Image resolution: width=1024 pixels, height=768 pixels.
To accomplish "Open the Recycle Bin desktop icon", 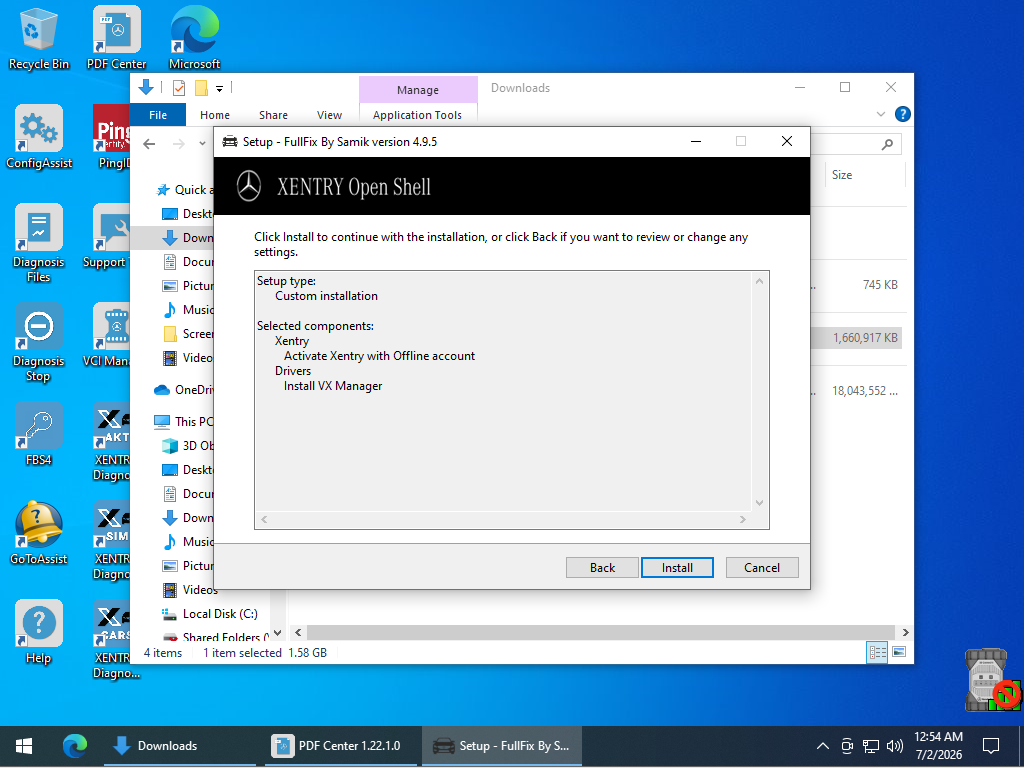I will [x=39, y=38].
